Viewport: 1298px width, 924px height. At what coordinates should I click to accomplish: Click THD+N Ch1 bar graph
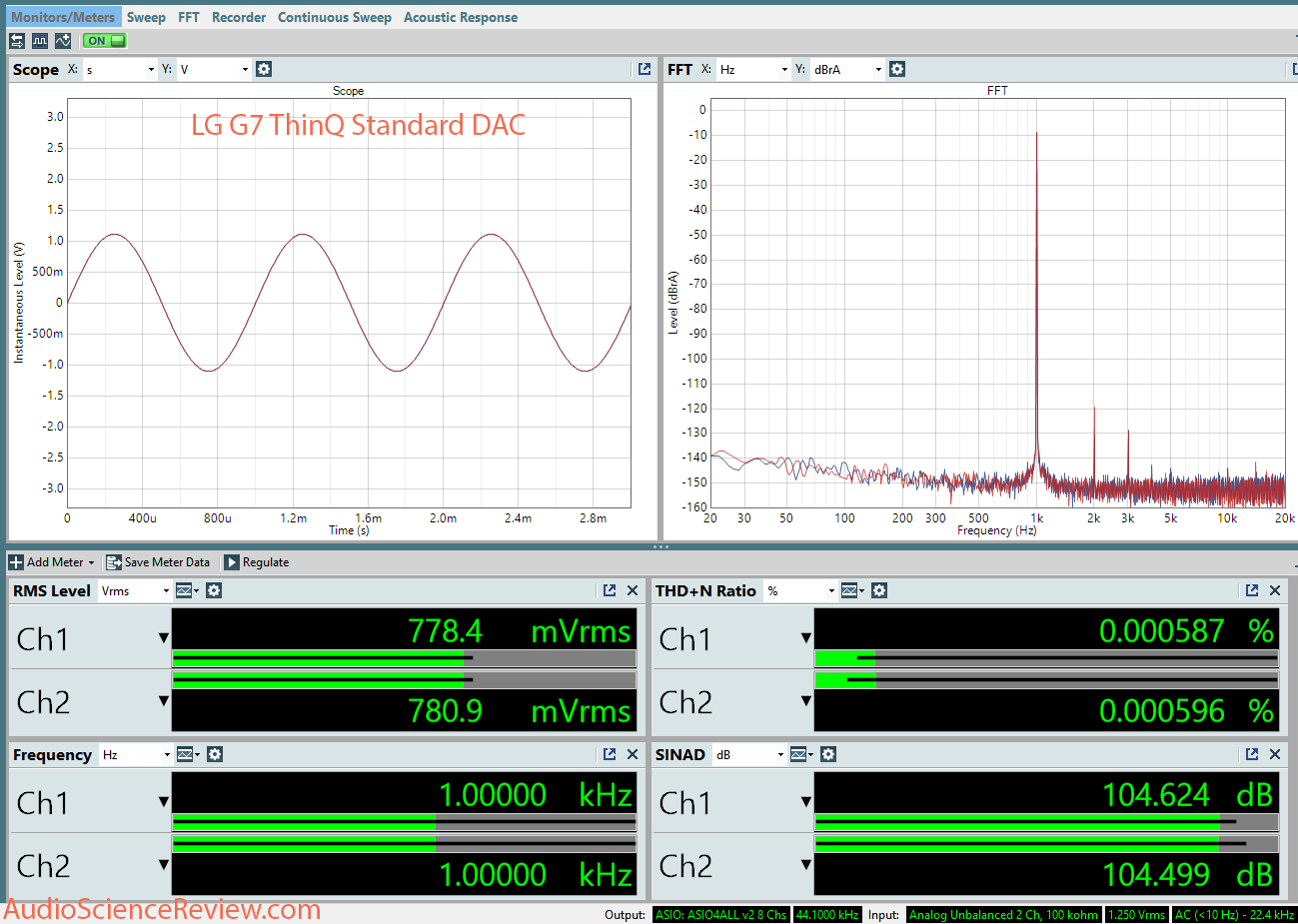pyautogui.click(x=1046, y=658)
